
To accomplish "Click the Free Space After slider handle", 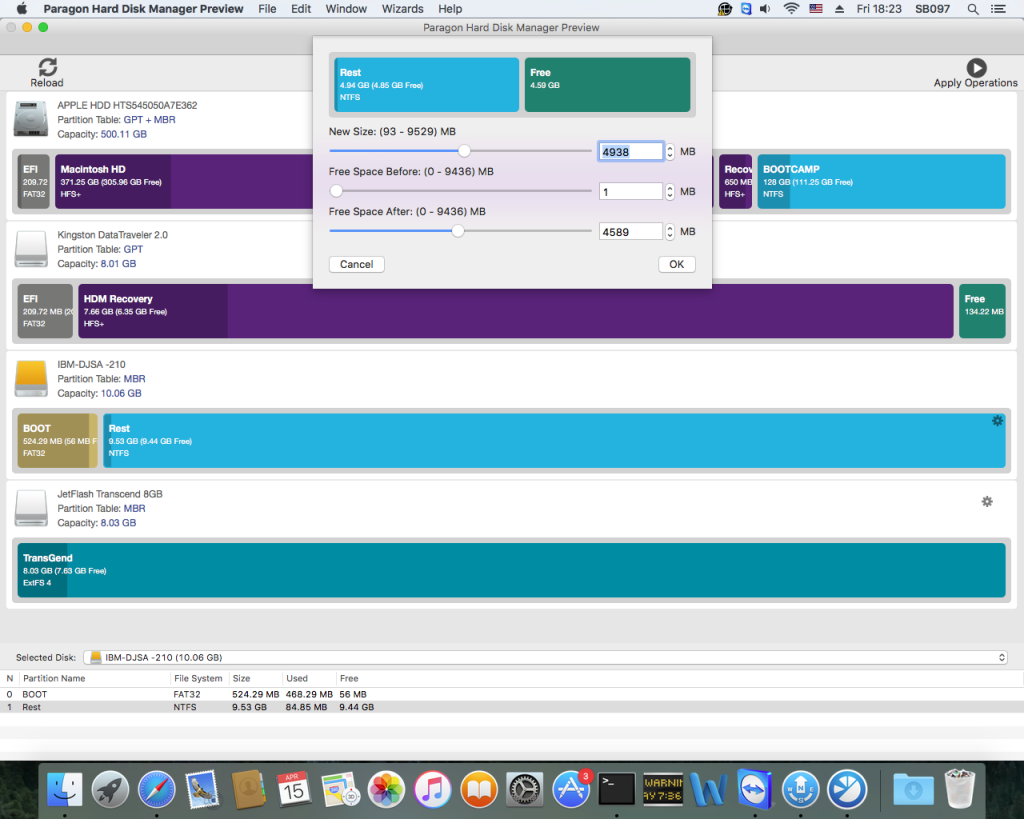I will point(458,231).
